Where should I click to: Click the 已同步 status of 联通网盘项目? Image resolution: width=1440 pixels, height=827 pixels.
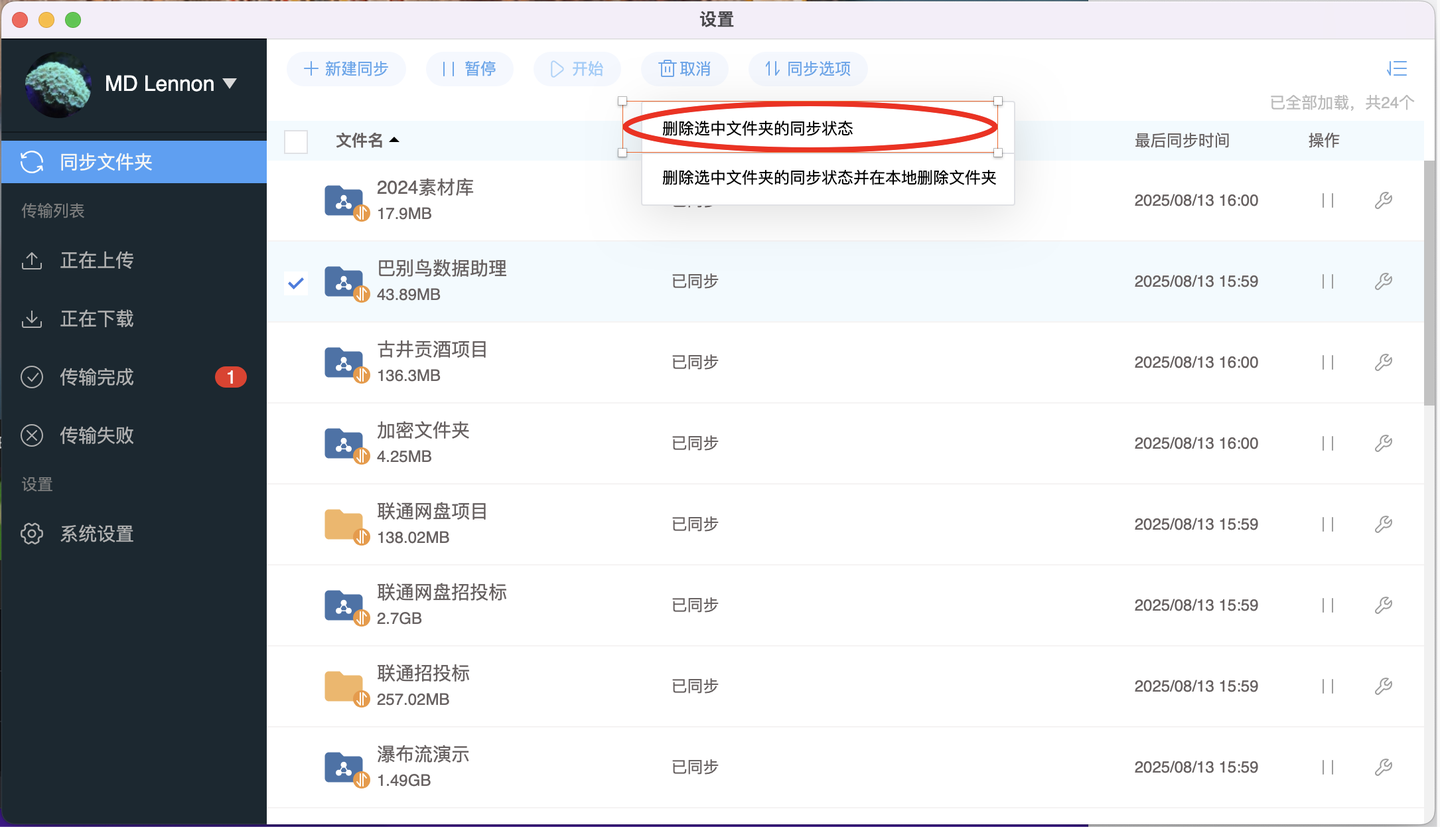(x=695, y=524)
